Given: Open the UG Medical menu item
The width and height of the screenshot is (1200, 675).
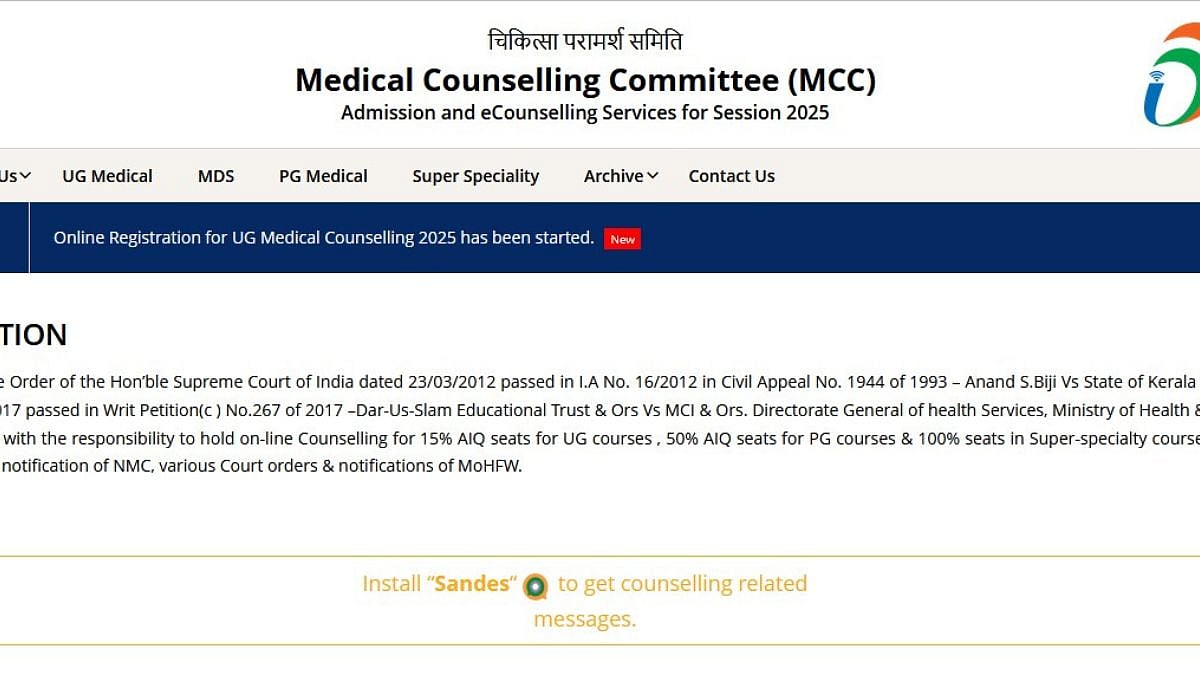Looking at the screenshot, I should click(107, 176).
